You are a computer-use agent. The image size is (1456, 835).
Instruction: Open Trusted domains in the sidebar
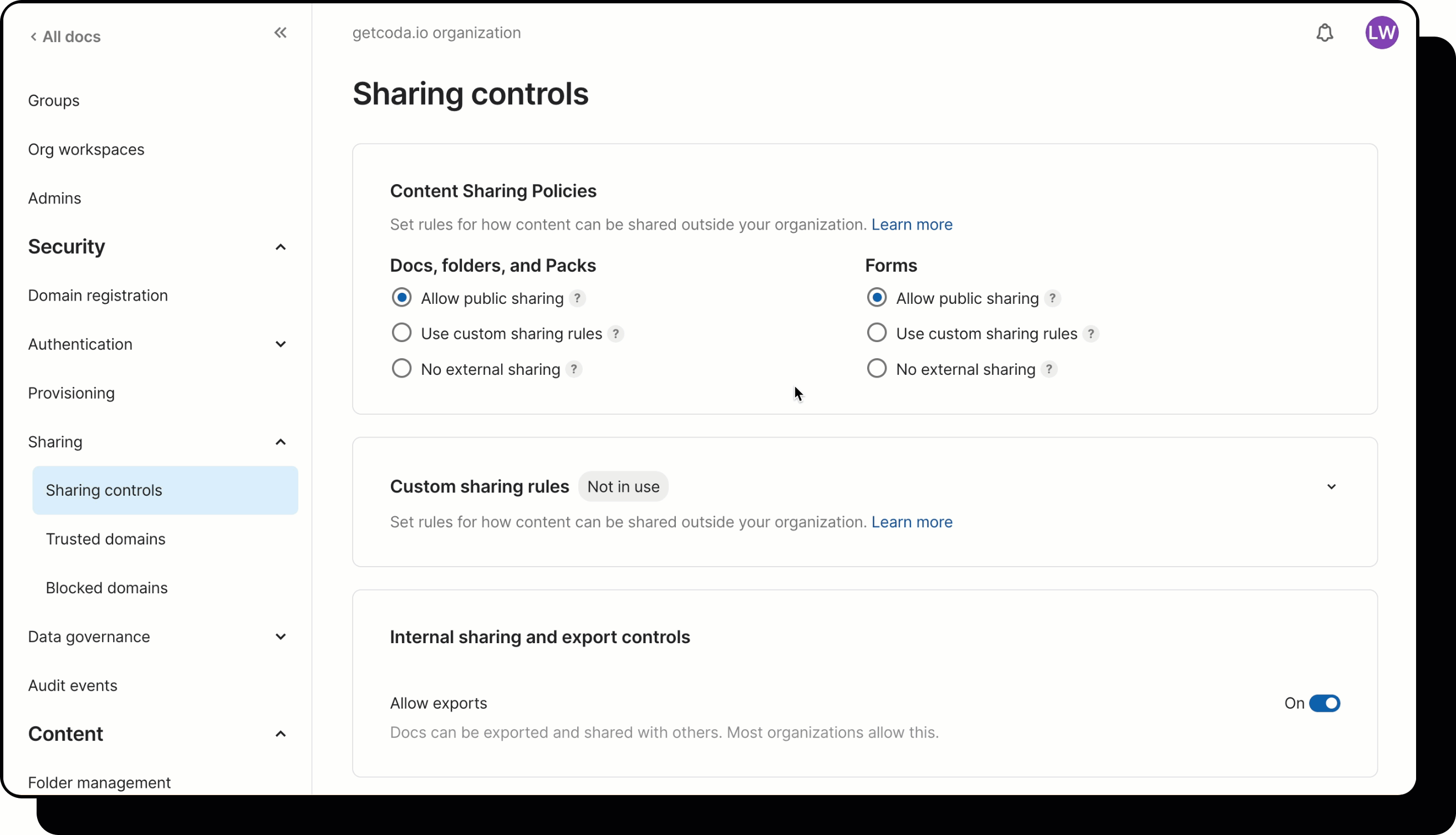tap(105, 539)
